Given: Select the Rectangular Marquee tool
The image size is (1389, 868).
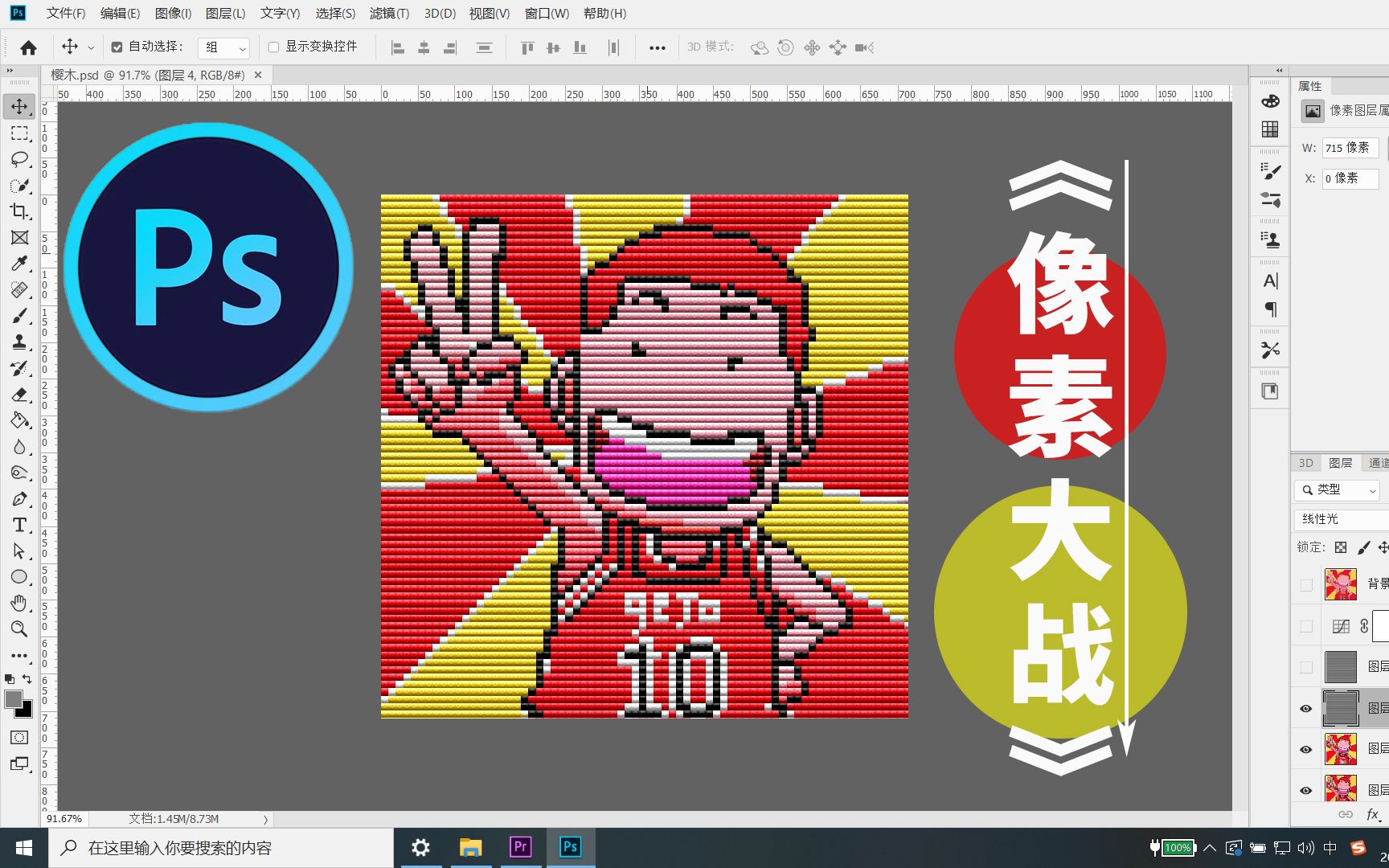Looking at the screenshot, I should 19,133.
